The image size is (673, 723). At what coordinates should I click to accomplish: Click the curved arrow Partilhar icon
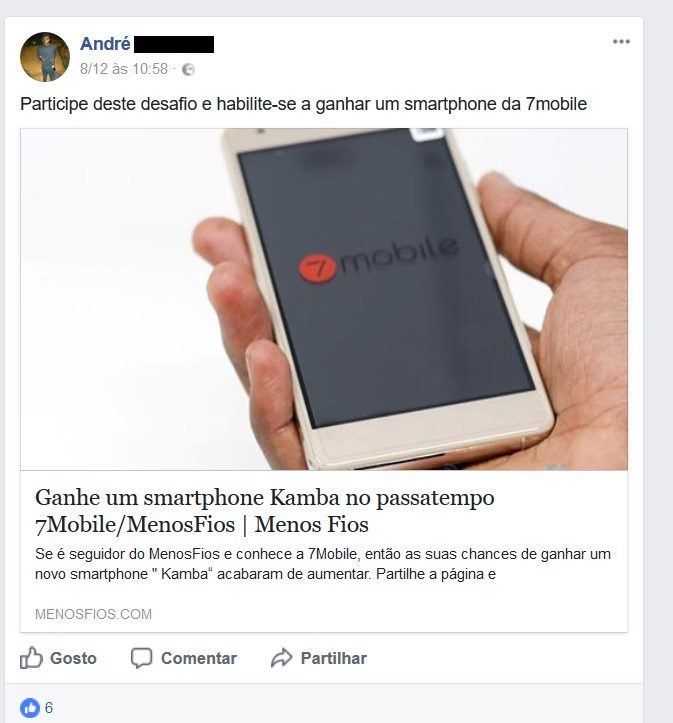pyautogui.click(x=282, y=658)
